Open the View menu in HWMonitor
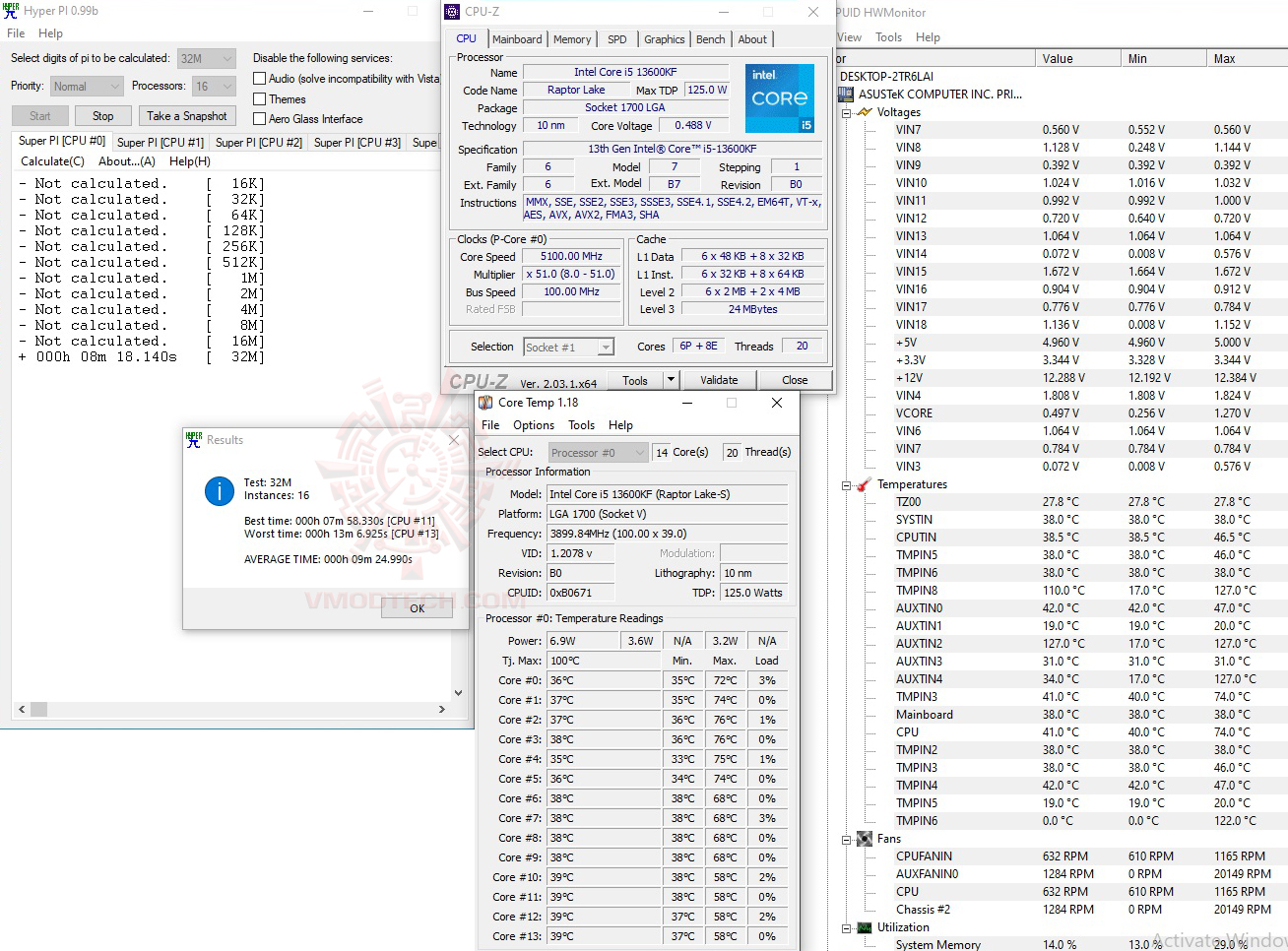This screenshot has height=951, width=1288. [x=849, y=37]
